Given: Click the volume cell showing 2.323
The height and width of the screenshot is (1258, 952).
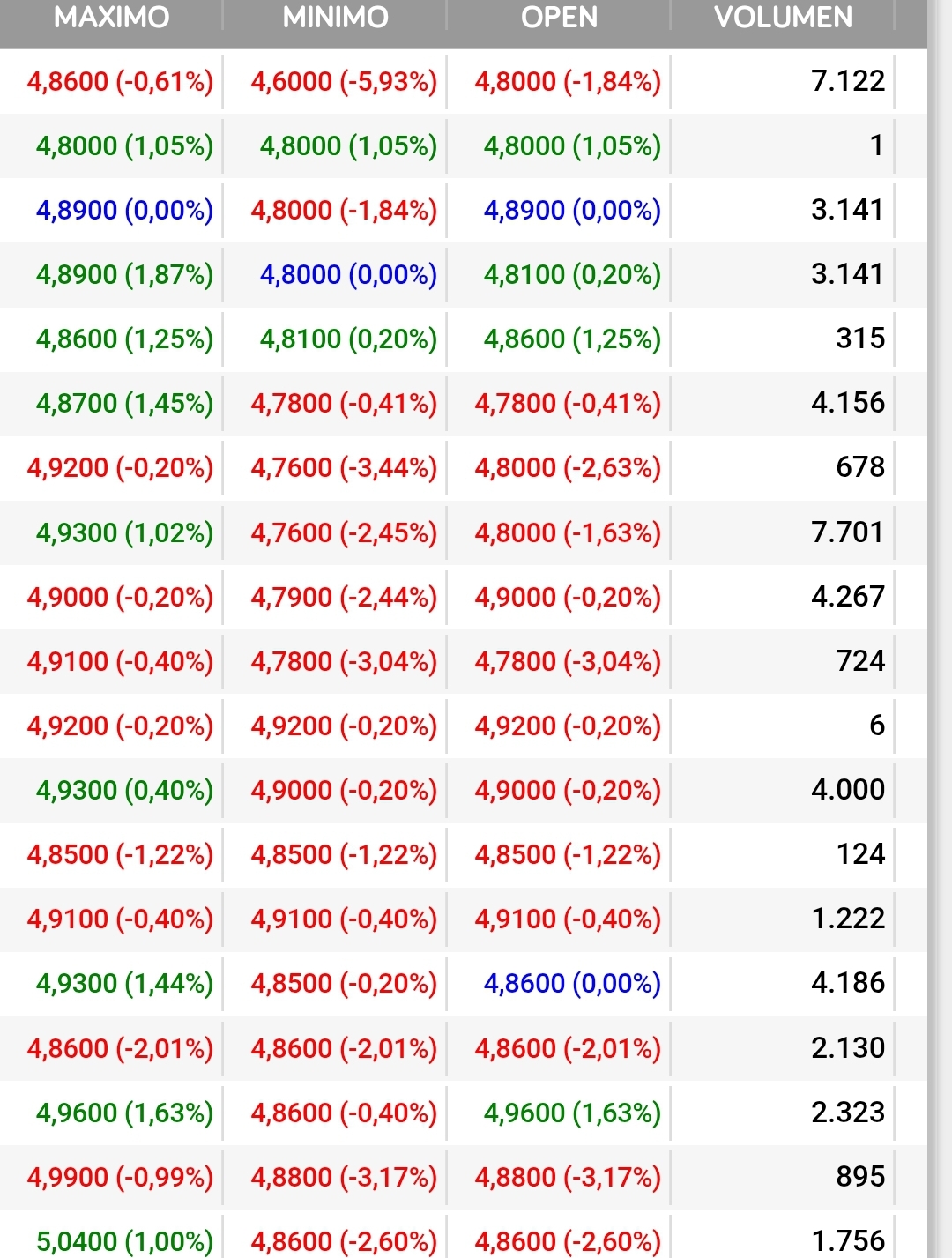Looking at the screenshot, I should tap(848, 1112).
